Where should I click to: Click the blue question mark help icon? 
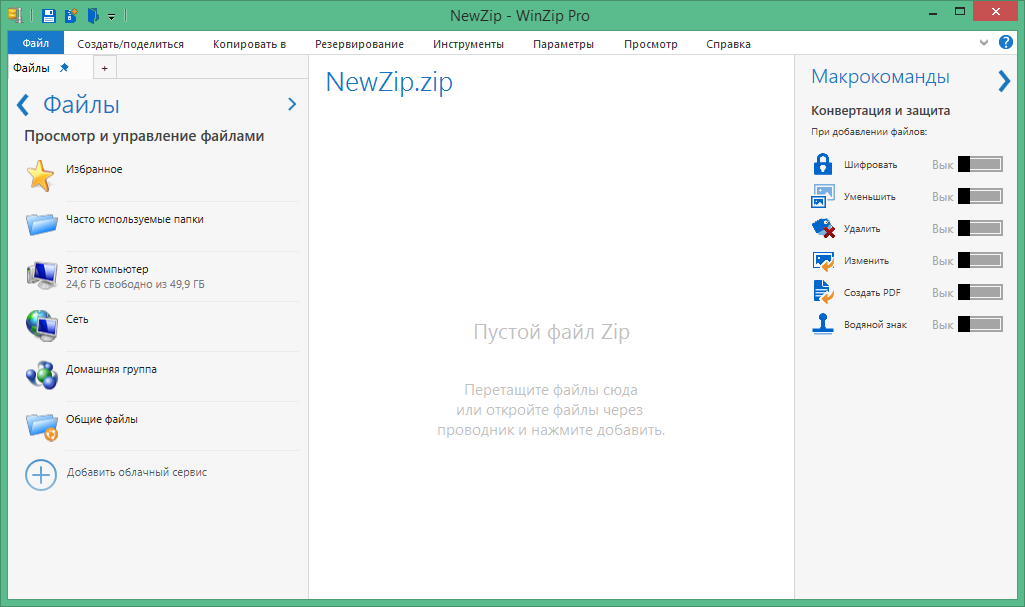point(1005,42)
